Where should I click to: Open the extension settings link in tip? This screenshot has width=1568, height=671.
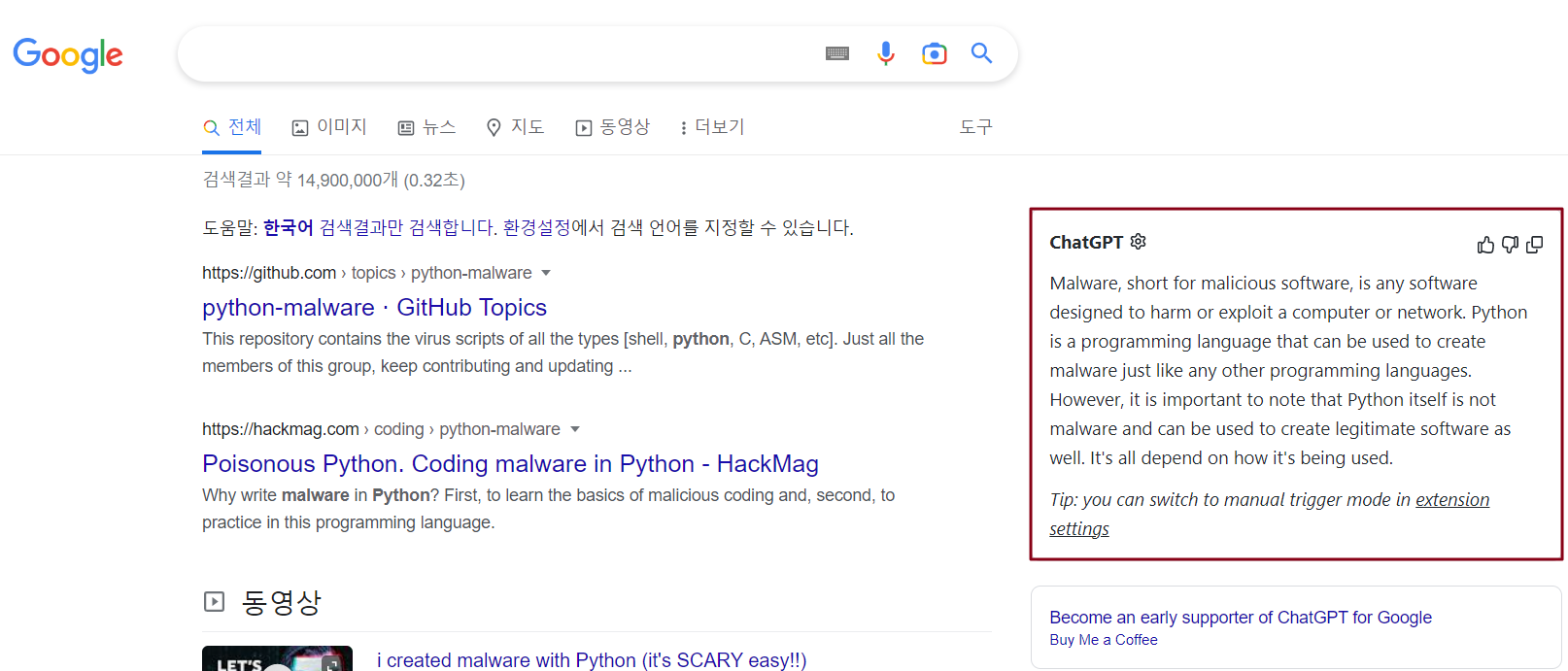pyautogui.click(x=1270, y=514)
